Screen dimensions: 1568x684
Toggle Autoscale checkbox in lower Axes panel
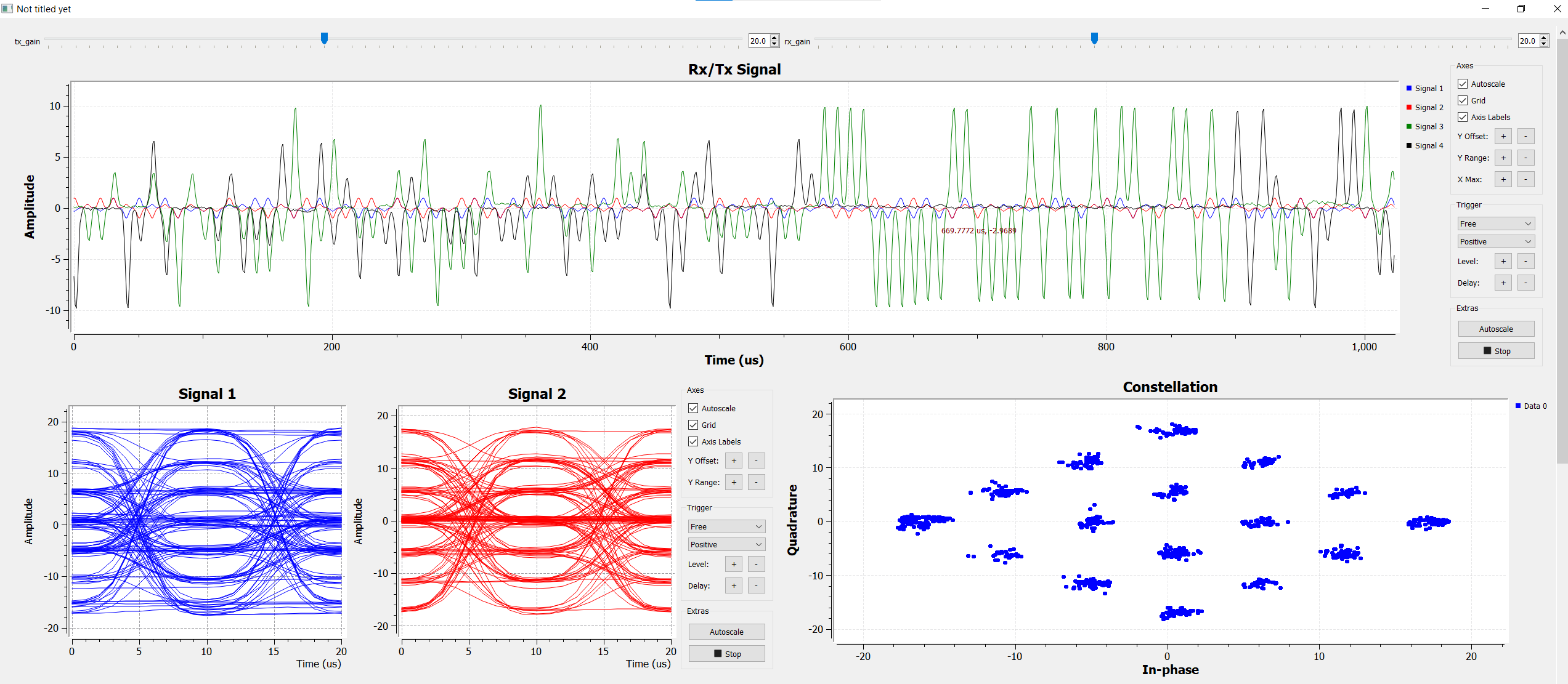[693, 408]
